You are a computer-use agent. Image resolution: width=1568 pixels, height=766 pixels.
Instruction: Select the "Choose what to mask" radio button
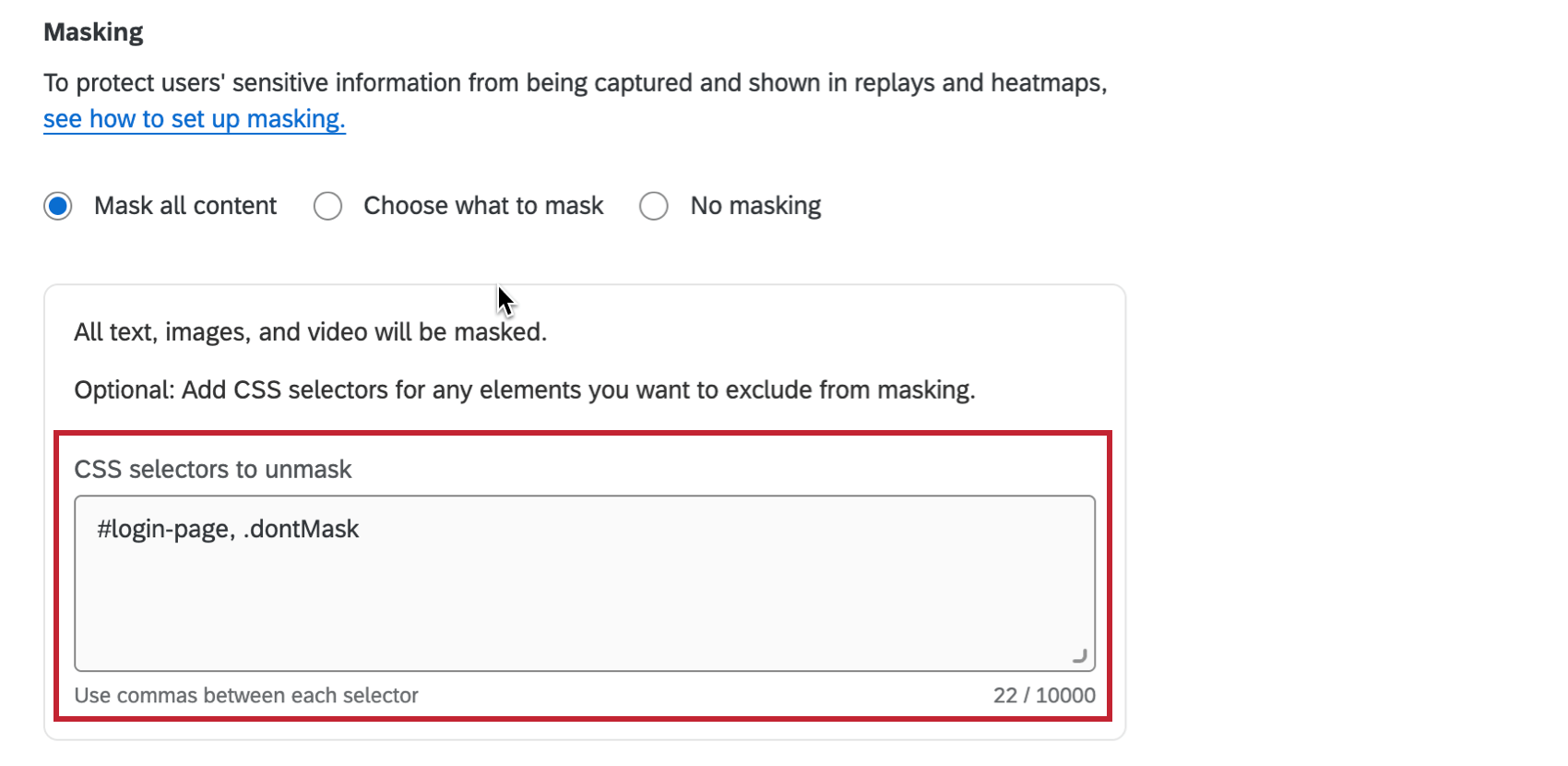[328, 206]
